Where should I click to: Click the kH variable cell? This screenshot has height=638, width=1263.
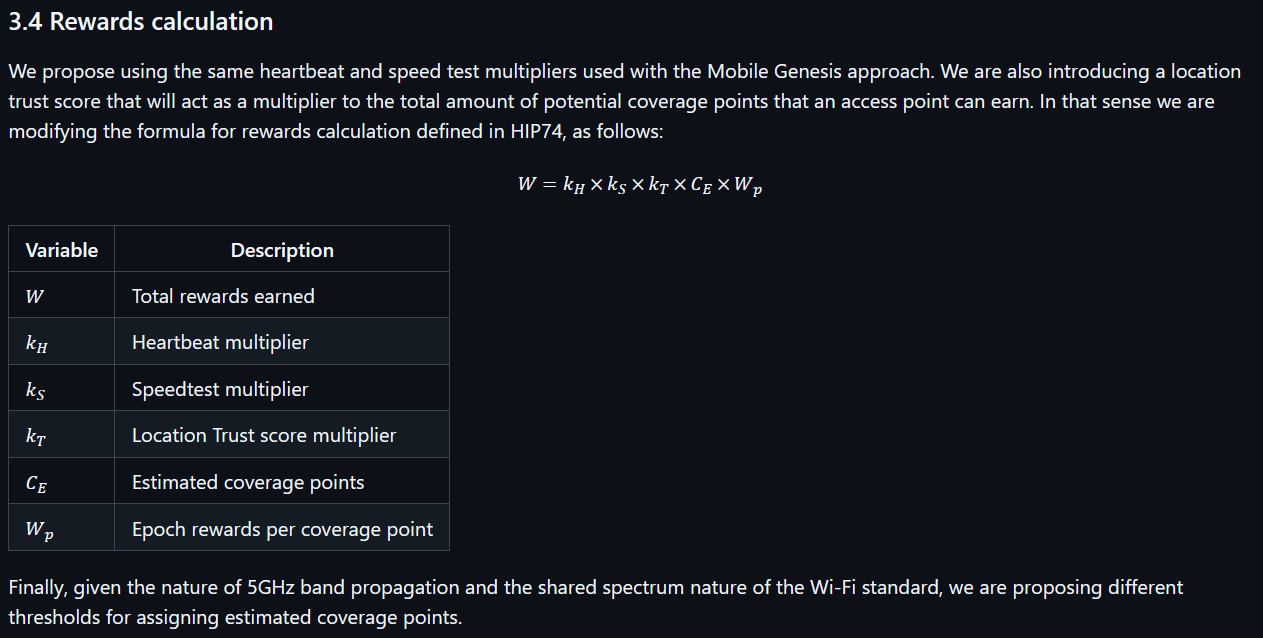[x=62, y=342]
